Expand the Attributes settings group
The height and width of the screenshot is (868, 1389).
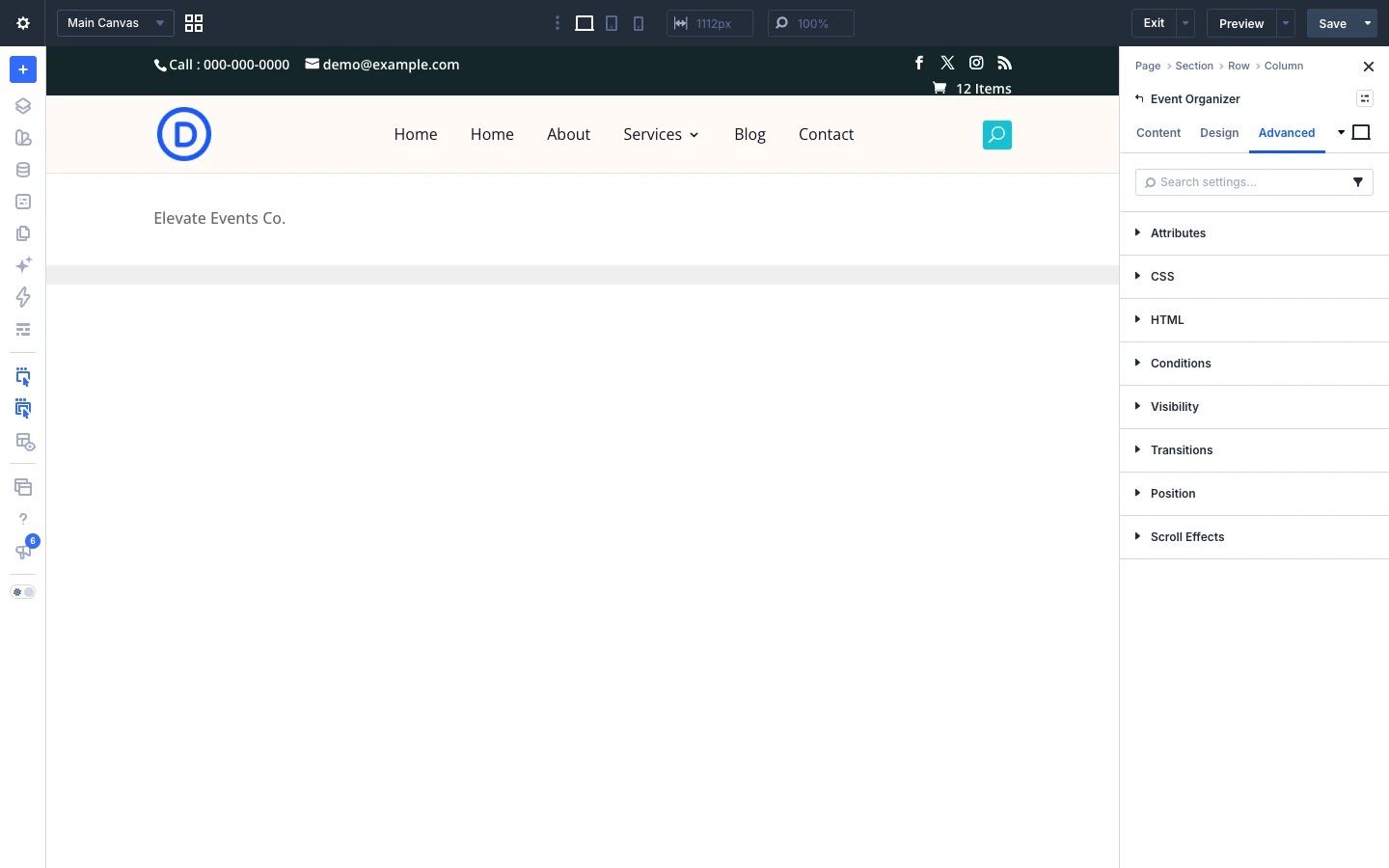pyautogui.click(x=1254, y=233)
